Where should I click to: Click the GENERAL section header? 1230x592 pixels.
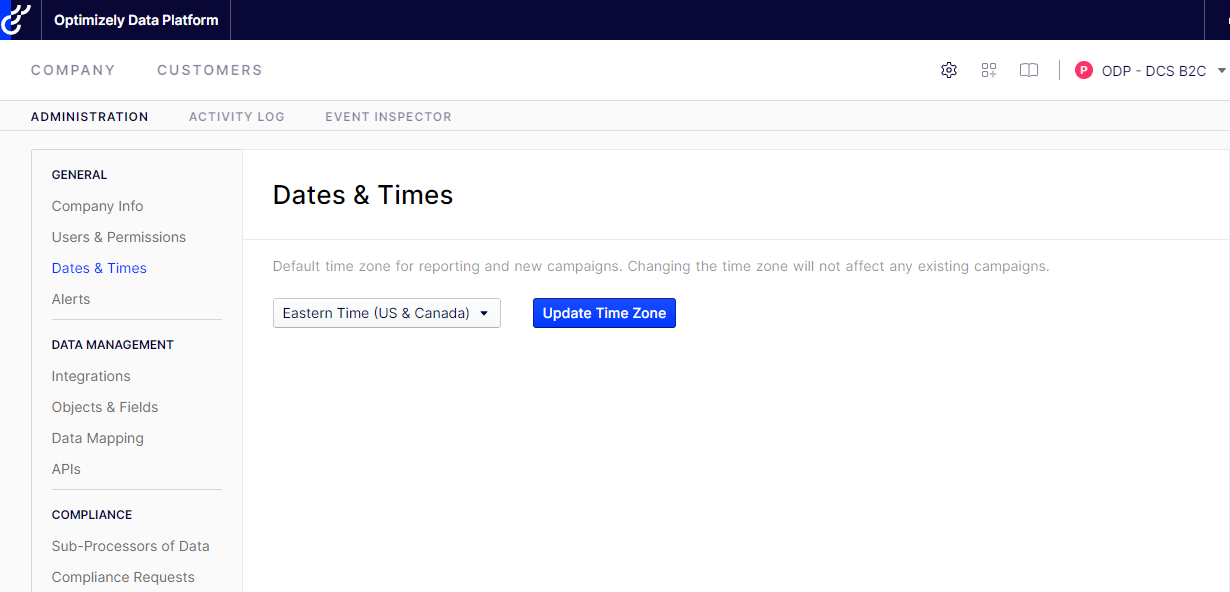click(79, 175)
